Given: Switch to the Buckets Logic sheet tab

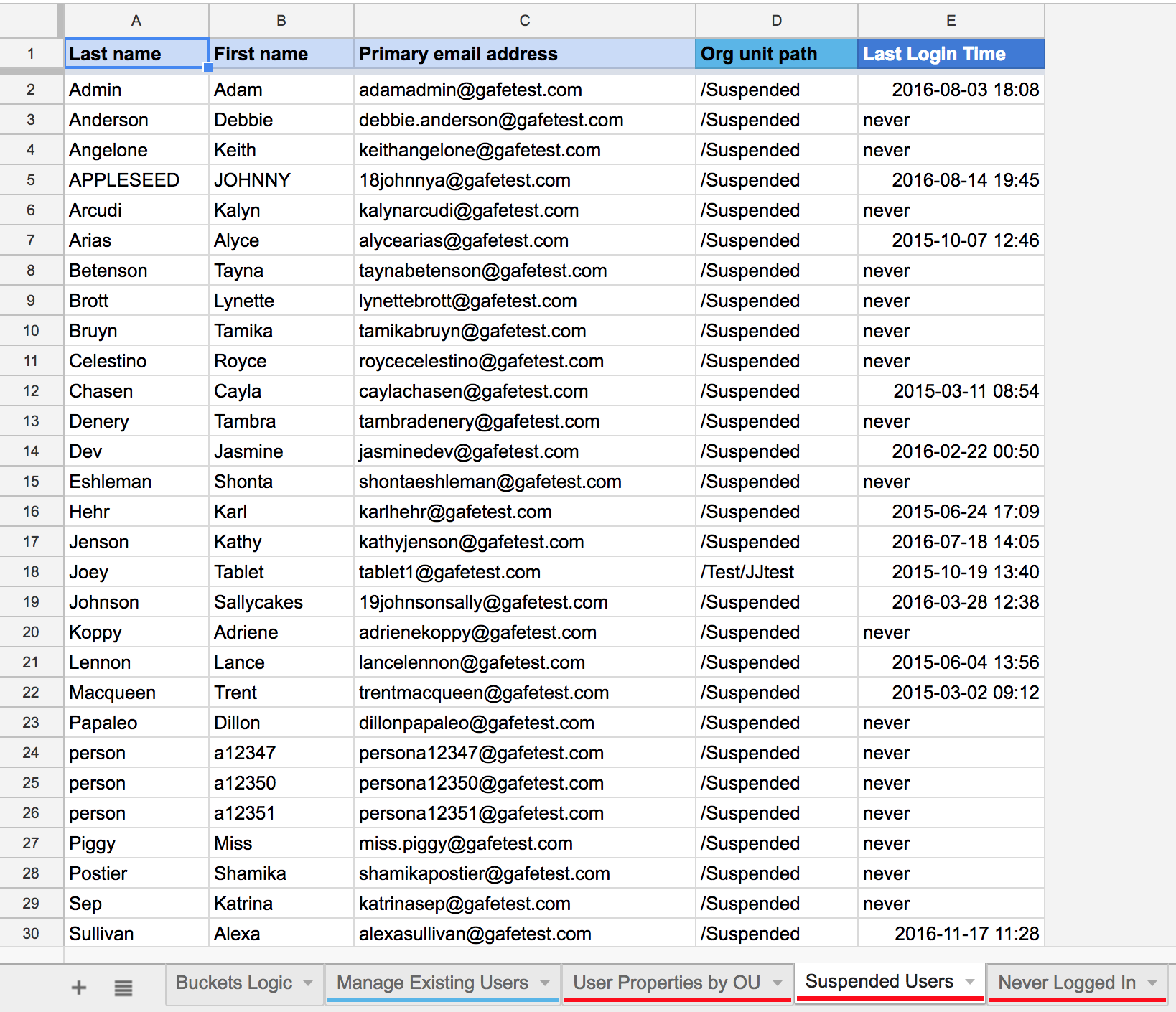Looking at the screenshot, I should (x=234, y=983).
